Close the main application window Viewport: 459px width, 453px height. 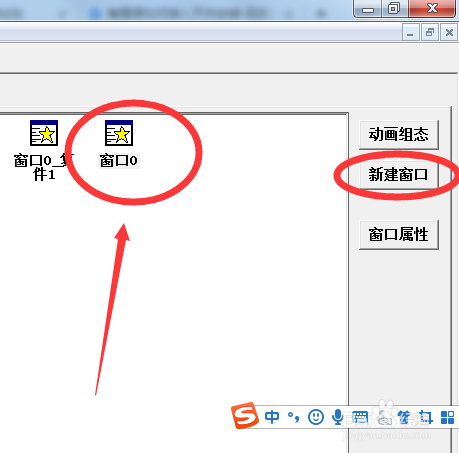(x=432, y=8)
